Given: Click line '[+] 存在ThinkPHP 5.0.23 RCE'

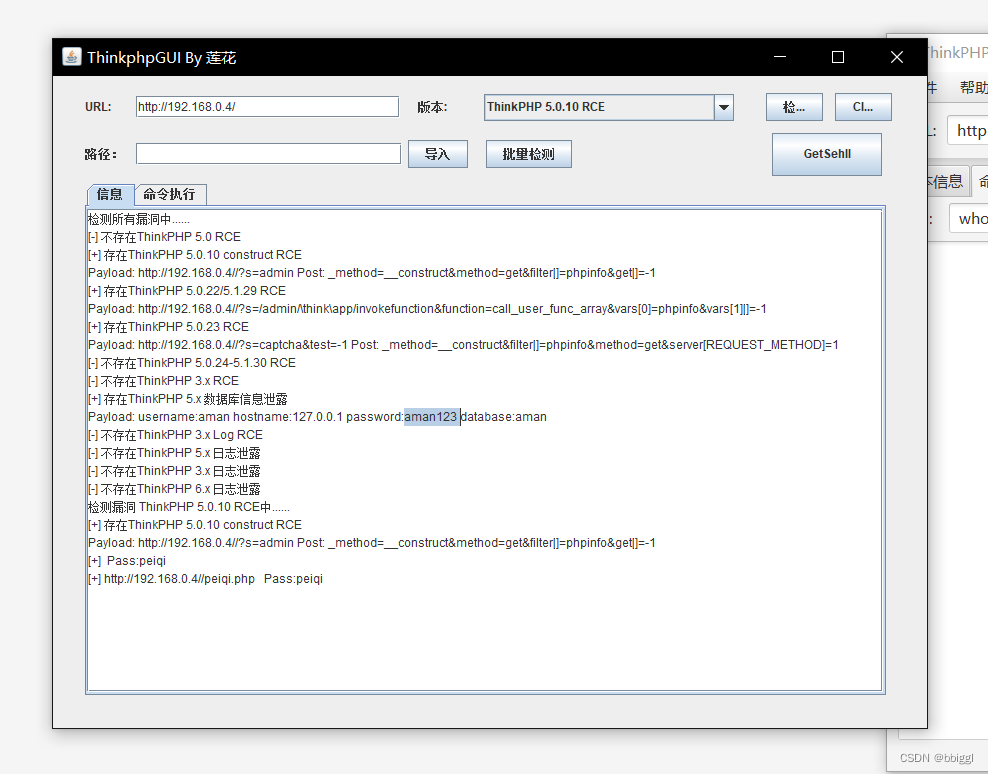Looking at the screenshot, I should click(168, 326).
